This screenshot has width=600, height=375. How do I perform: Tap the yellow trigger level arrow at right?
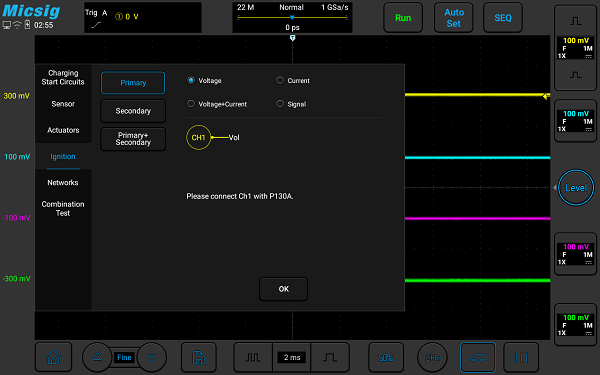[546, 96]
